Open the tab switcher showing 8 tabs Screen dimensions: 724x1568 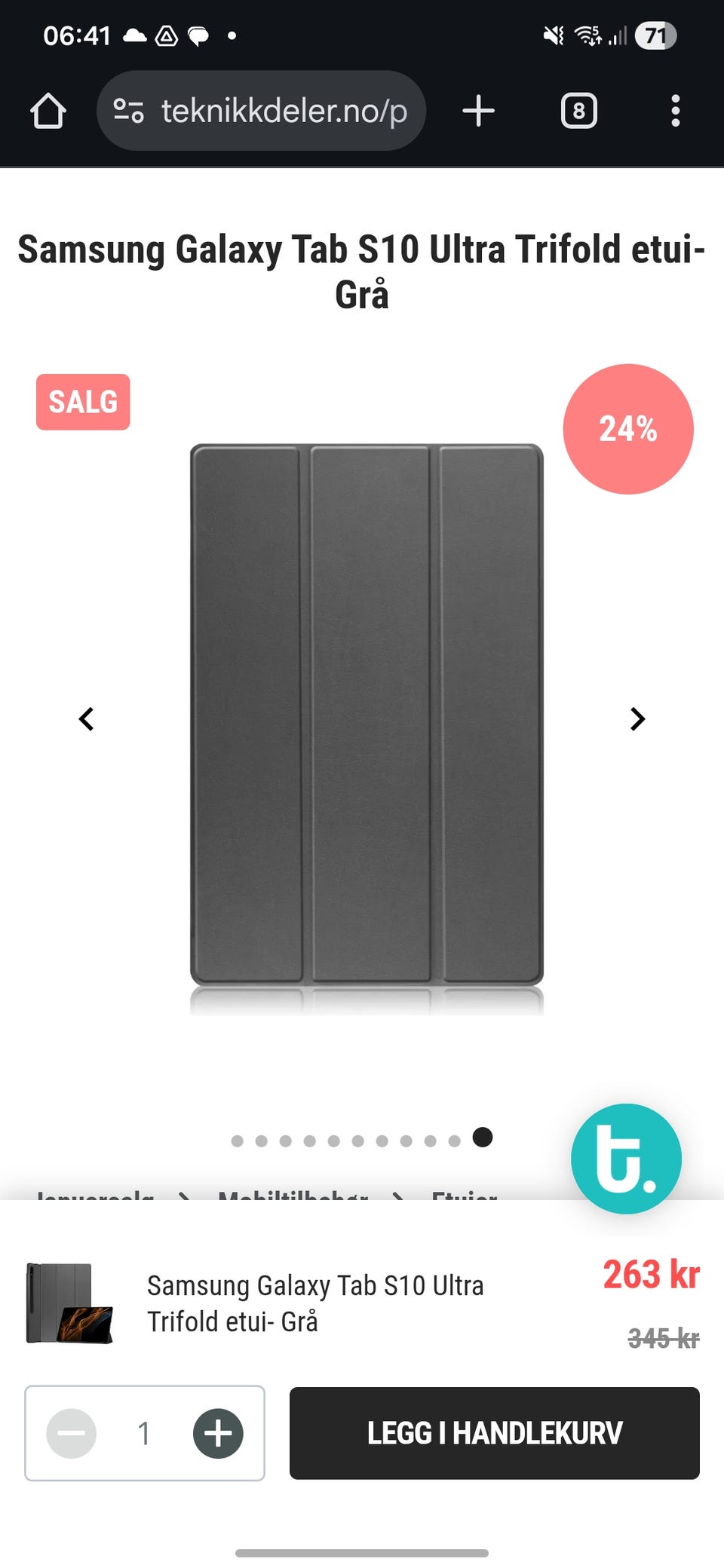click(x=578, y=111)
